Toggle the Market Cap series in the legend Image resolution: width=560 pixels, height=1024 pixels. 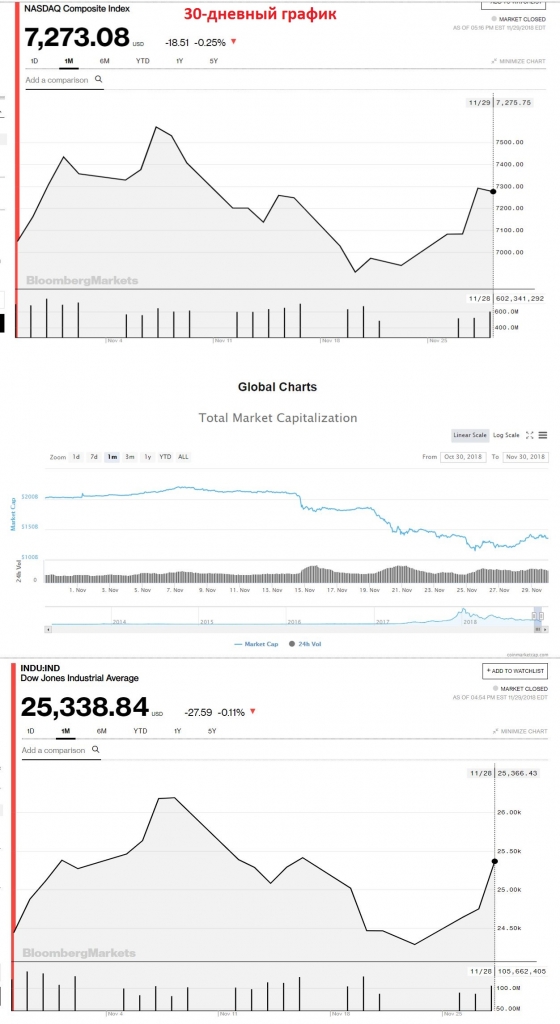coord(256,644)
